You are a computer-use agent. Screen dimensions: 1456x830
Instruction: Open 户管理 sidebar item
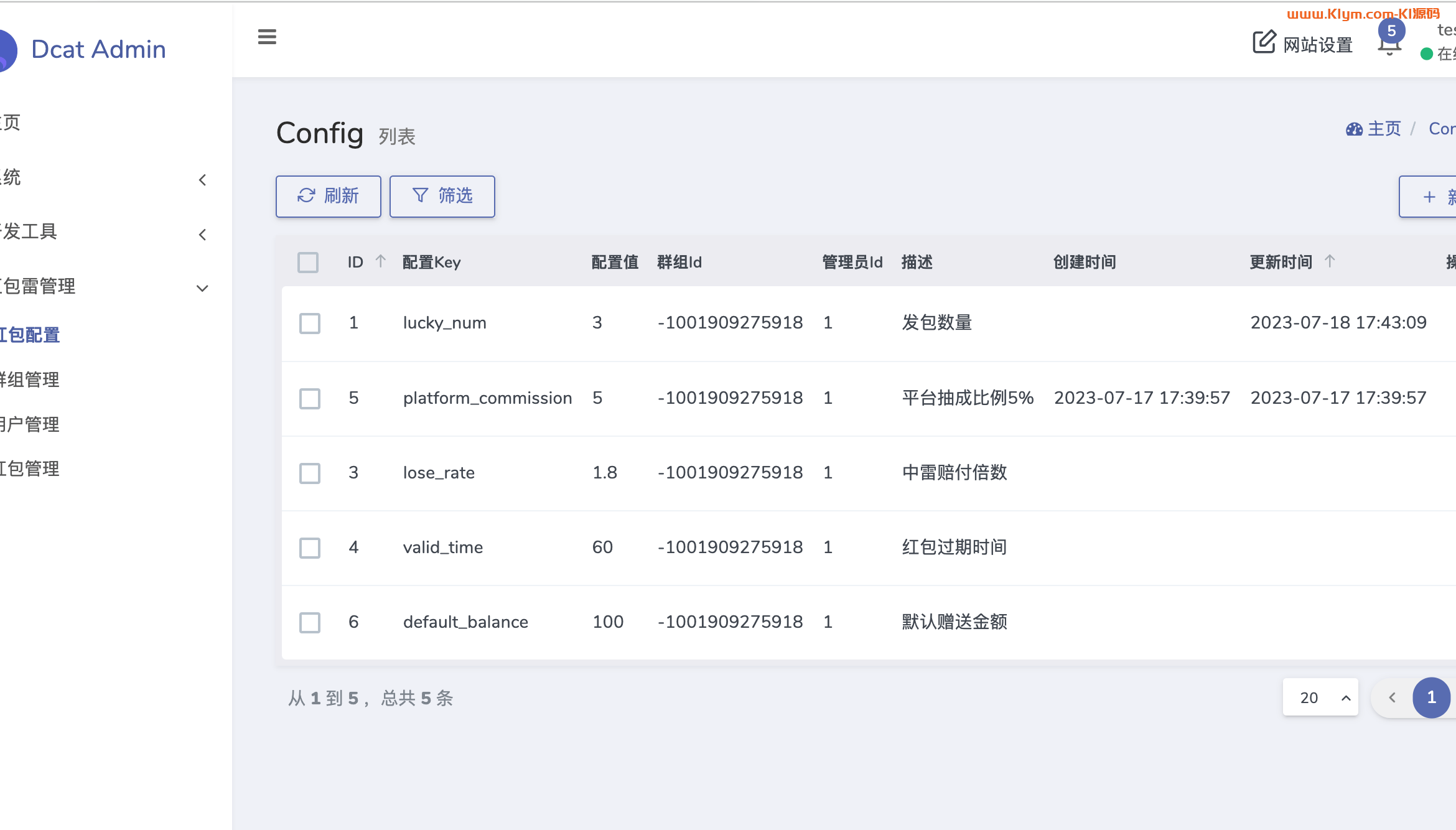pyautogui.click(x=30, y=424)
